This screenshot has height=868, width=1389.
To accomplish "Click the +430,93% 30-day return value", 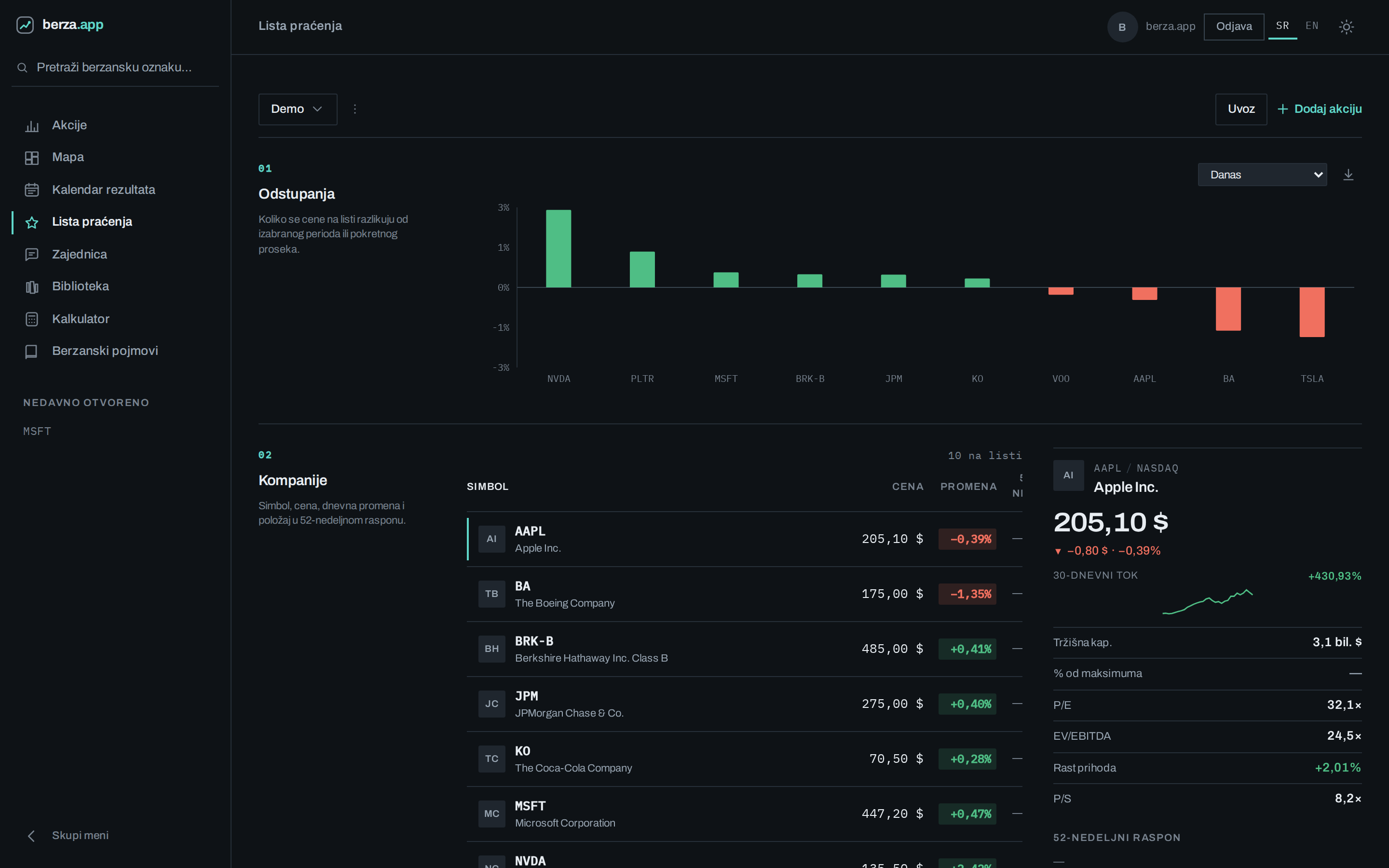I will click(x=1335, y=576).
